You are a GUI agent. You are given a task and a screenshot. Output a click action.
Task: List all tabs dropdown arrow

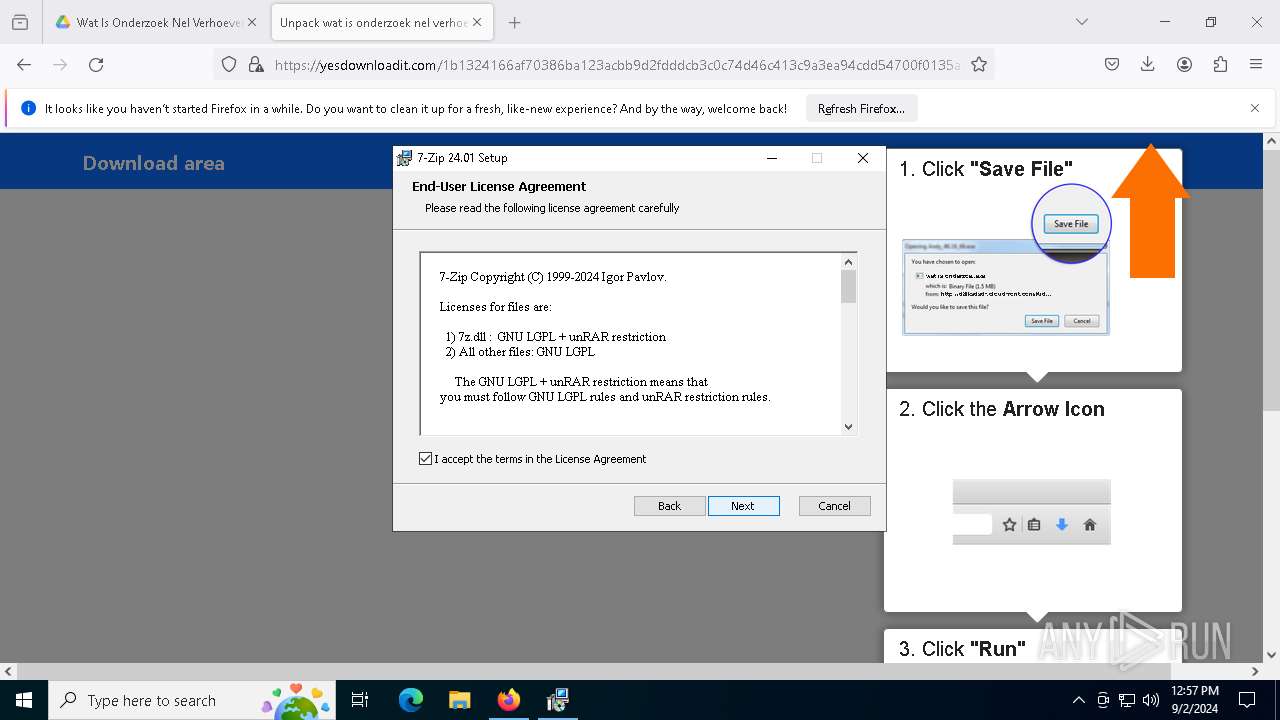pos(1081,22)
